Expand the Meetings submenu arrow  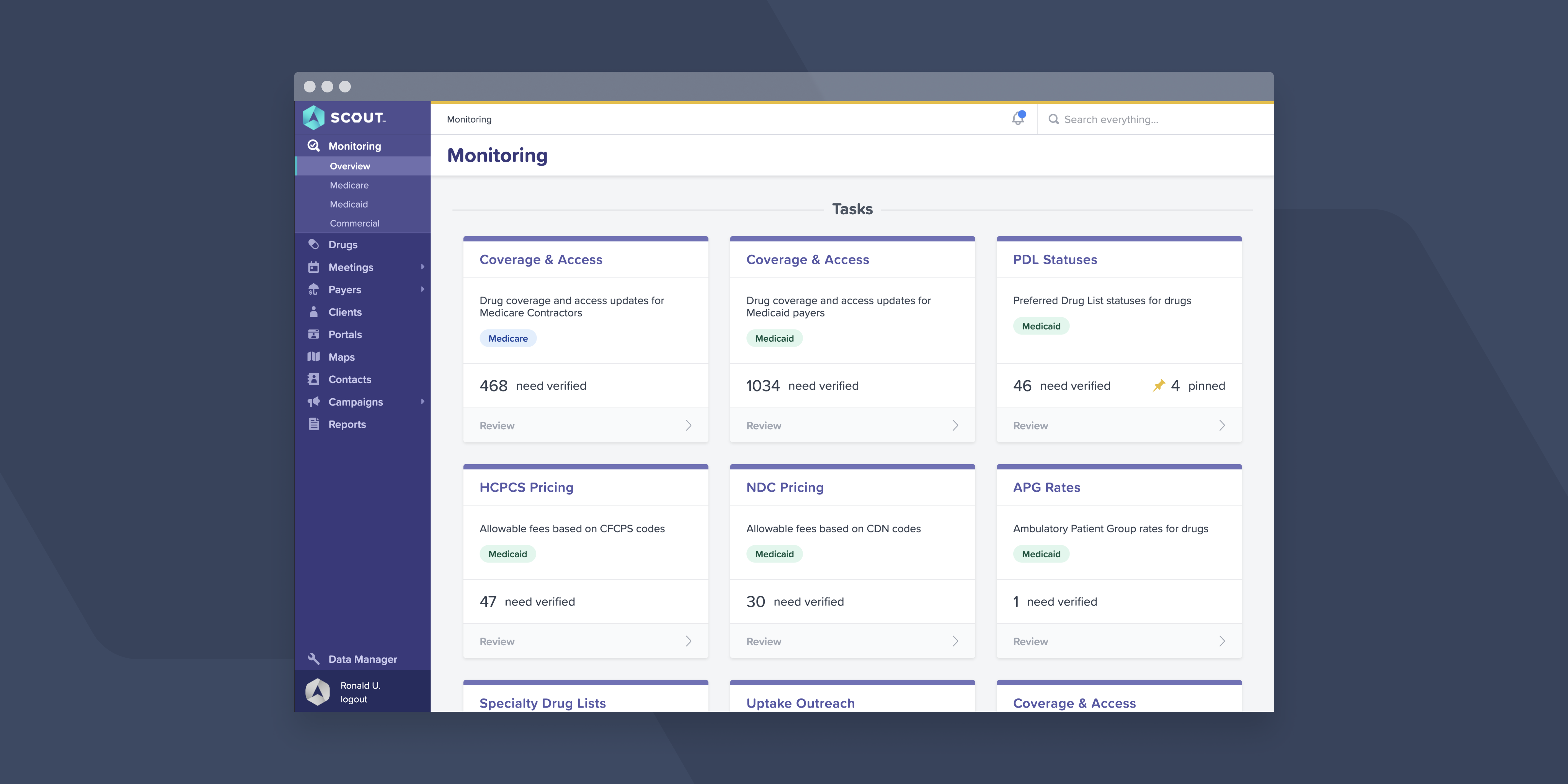pyautogui.click(x=422, y=267)
